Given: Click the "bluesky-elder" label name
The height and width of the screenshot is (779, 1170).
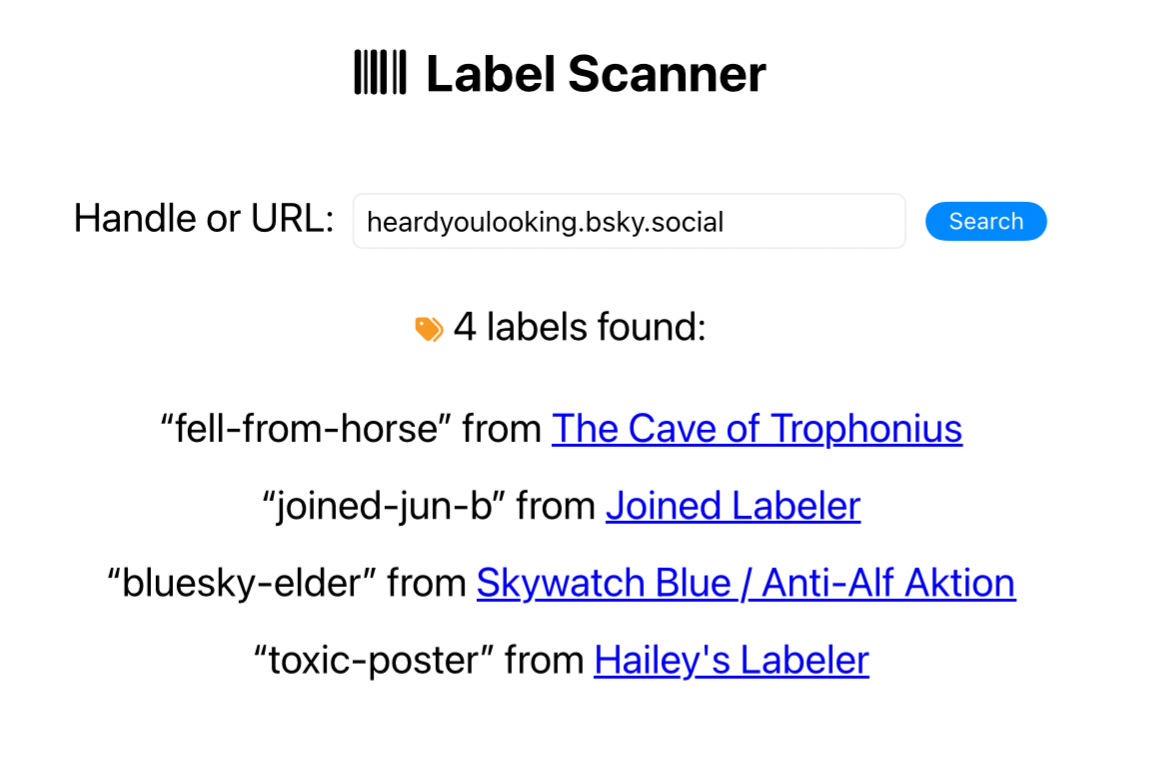Looking at the screenshot, I should 240,583.
